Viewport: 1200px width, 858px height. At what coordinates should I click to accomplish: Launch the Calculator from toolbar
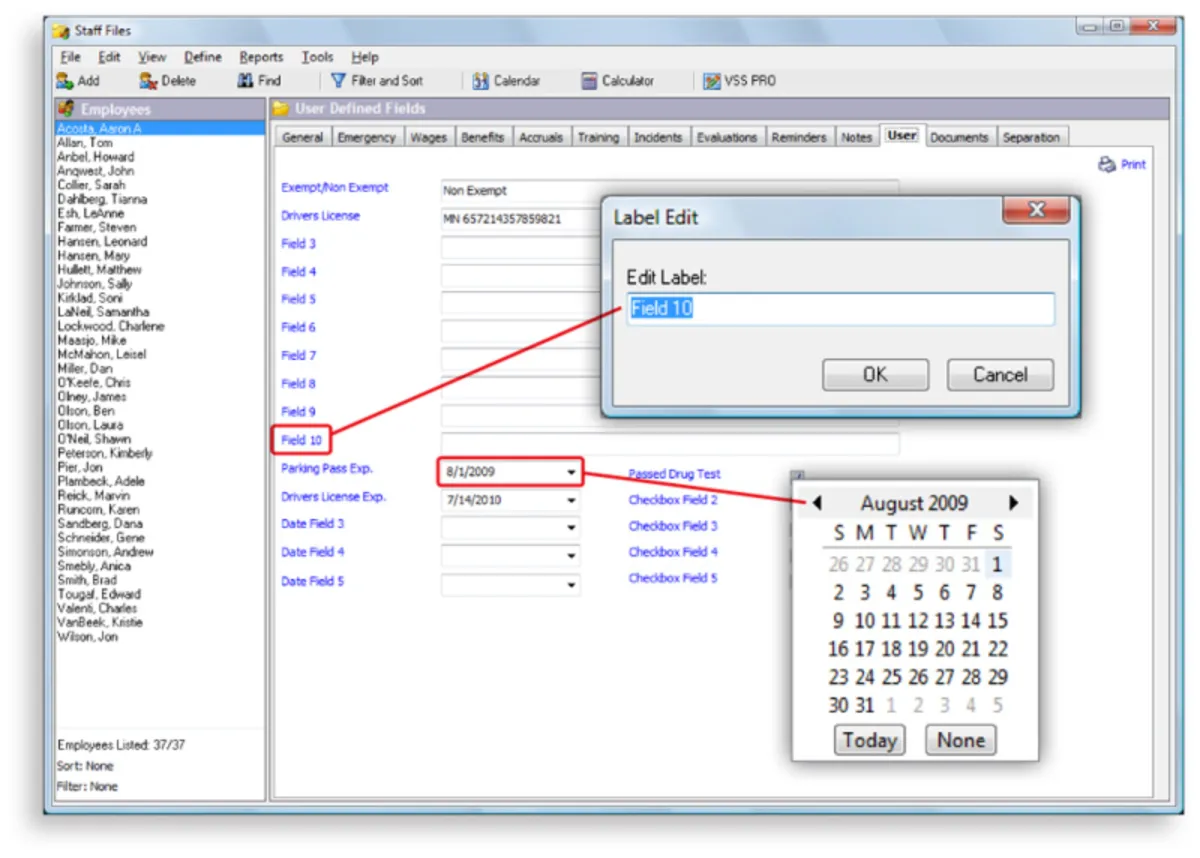click(618, 81)
